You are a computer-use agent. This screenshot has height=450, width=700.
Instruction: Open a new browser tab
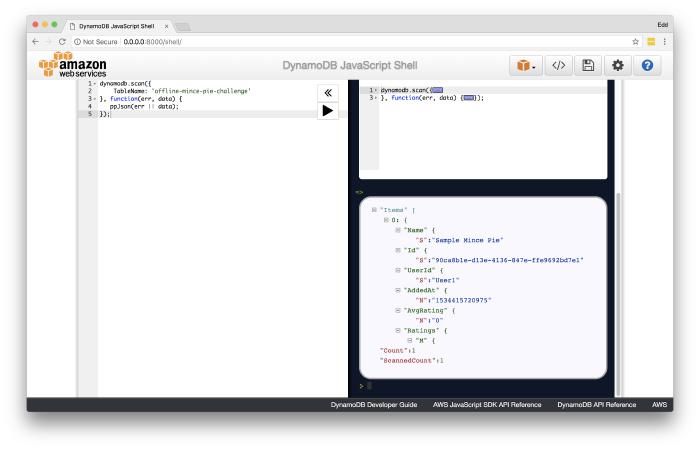click(183, 27)
